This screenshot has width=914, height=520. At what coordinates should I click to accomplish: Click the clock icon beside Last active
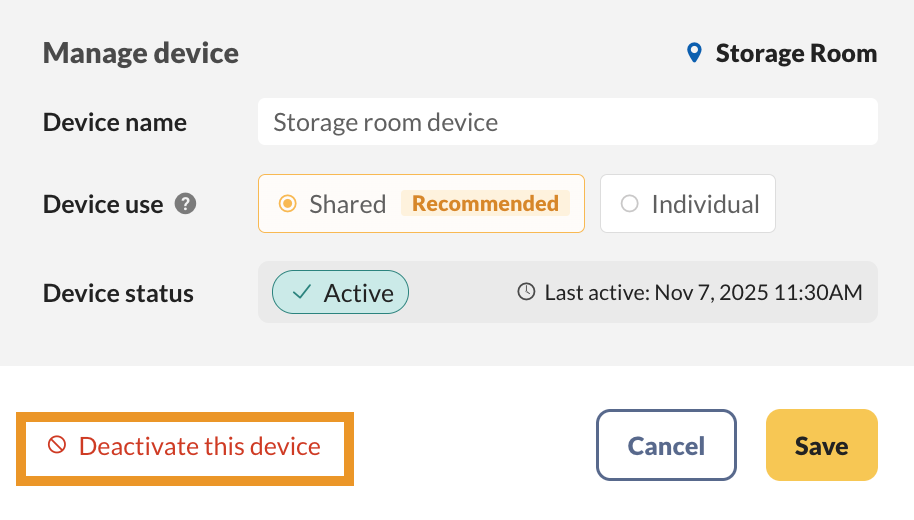[x=526, y=292]
